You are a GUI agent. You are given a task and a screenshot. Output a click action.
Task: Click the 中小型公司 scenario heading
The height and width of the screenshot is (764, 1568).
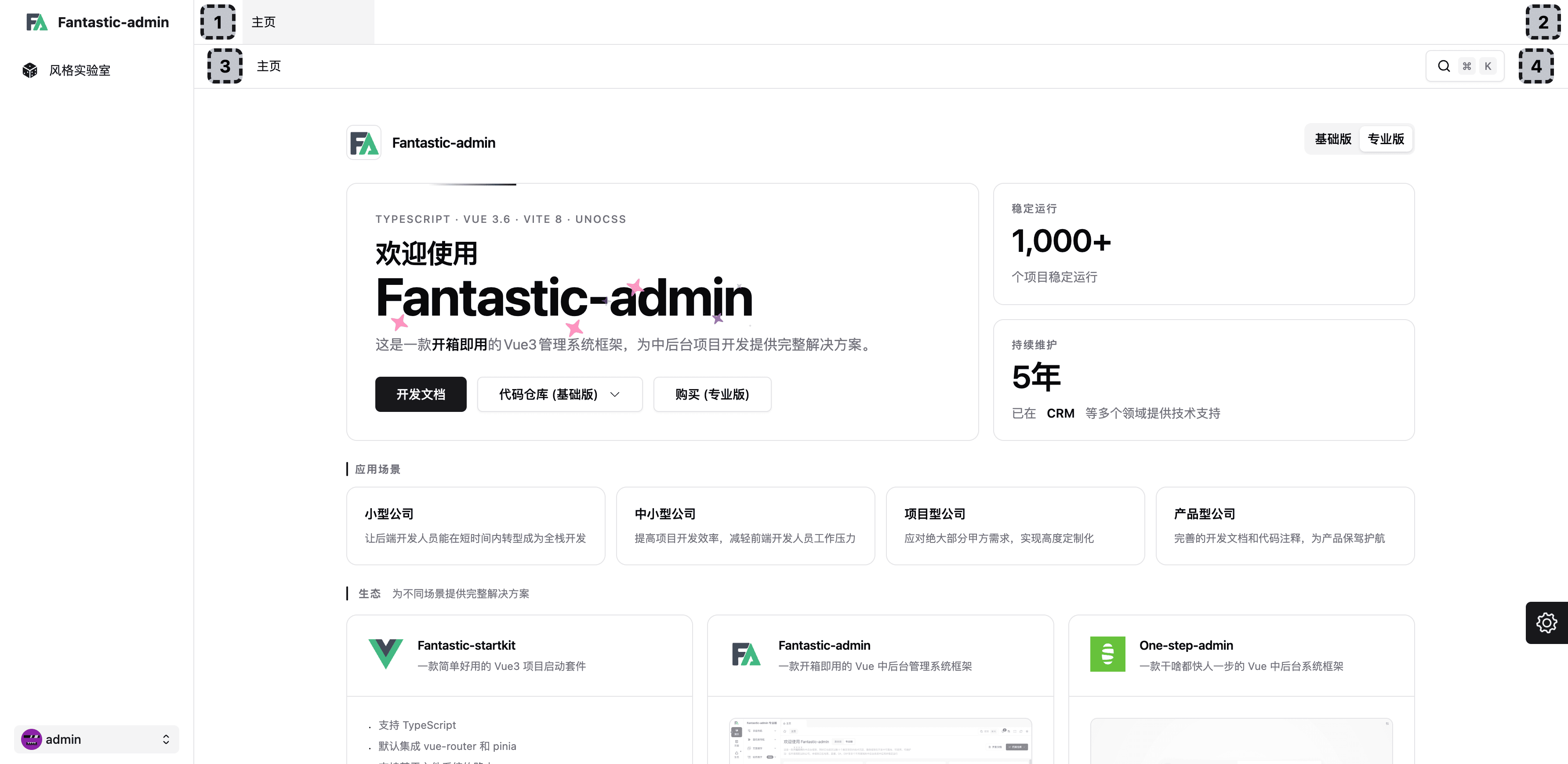(665, 514)
